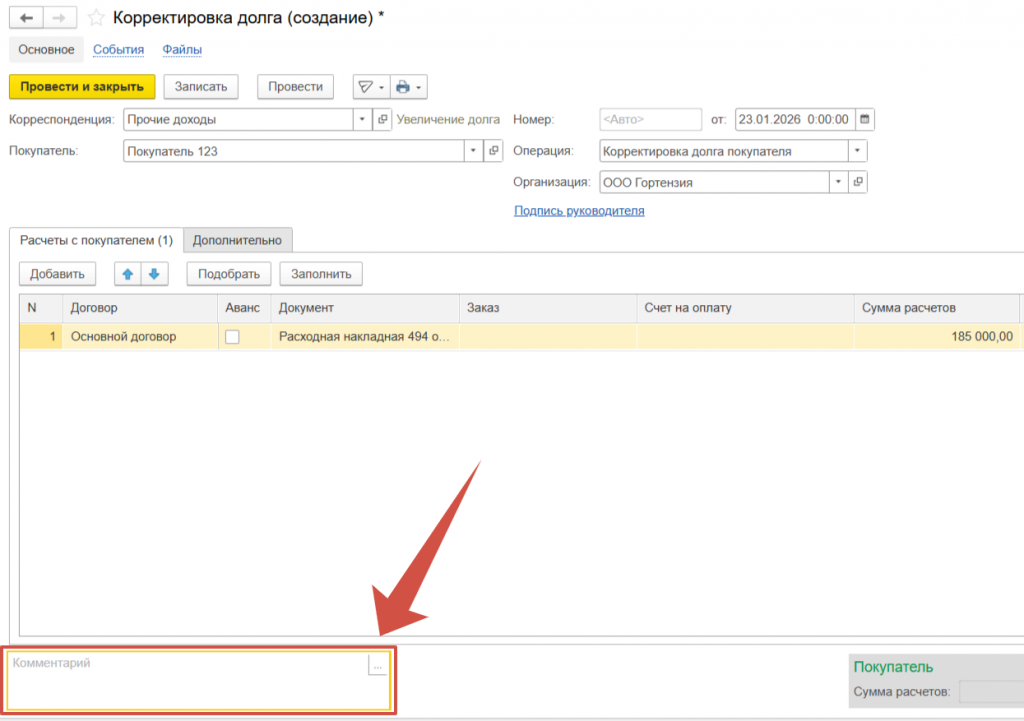Image resolution: width=1024 pixels, height=721 pixels.
Task: Click the Провести и закрыть button
Action: (82, 87)
